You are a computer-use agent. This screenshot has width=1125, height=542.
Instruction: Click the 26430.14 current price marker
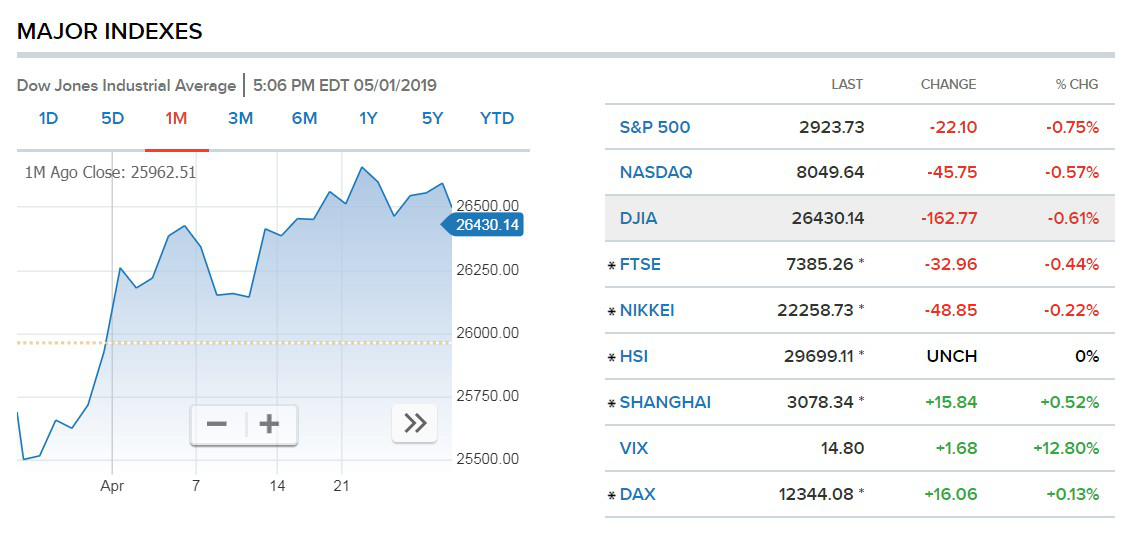[486, 225]
